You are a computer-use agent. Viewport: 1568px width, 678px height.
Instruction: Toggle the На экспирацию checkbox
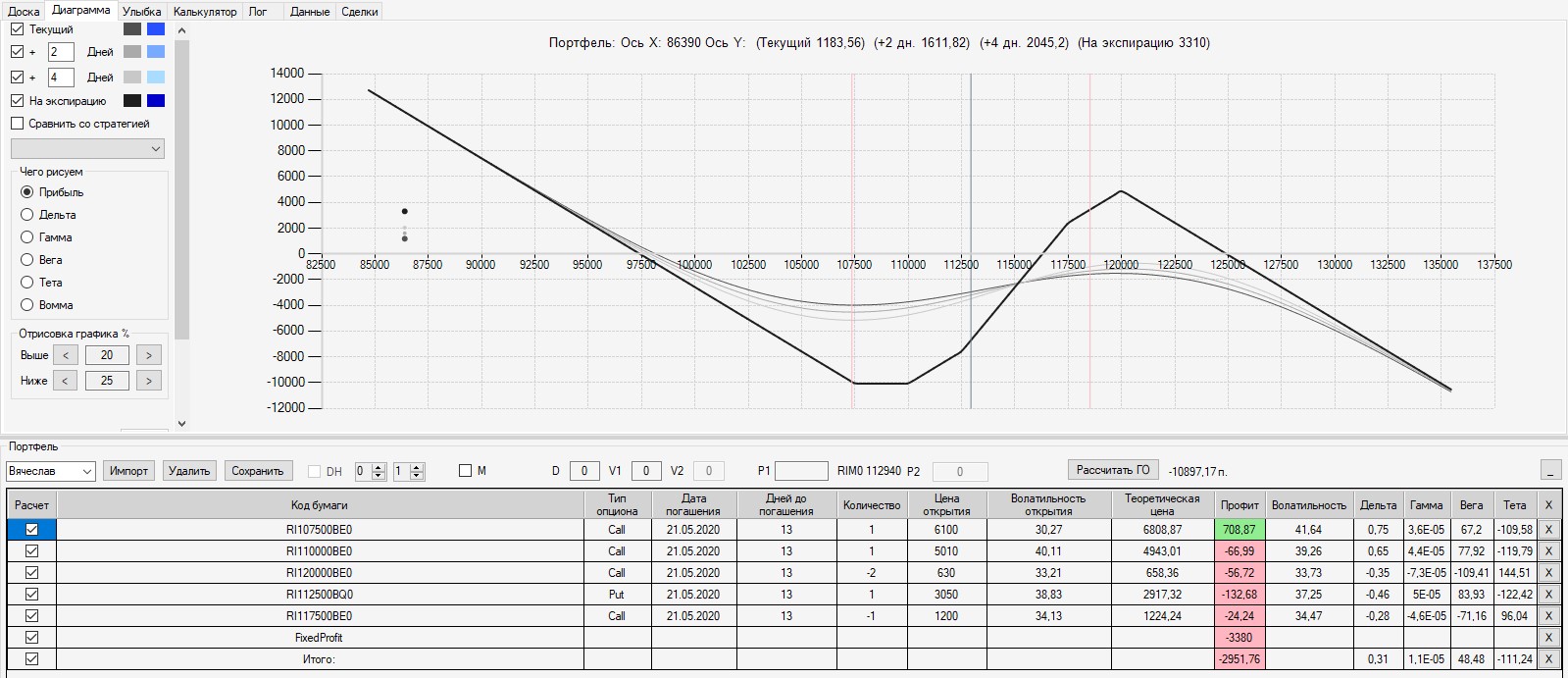coord(17,100)
